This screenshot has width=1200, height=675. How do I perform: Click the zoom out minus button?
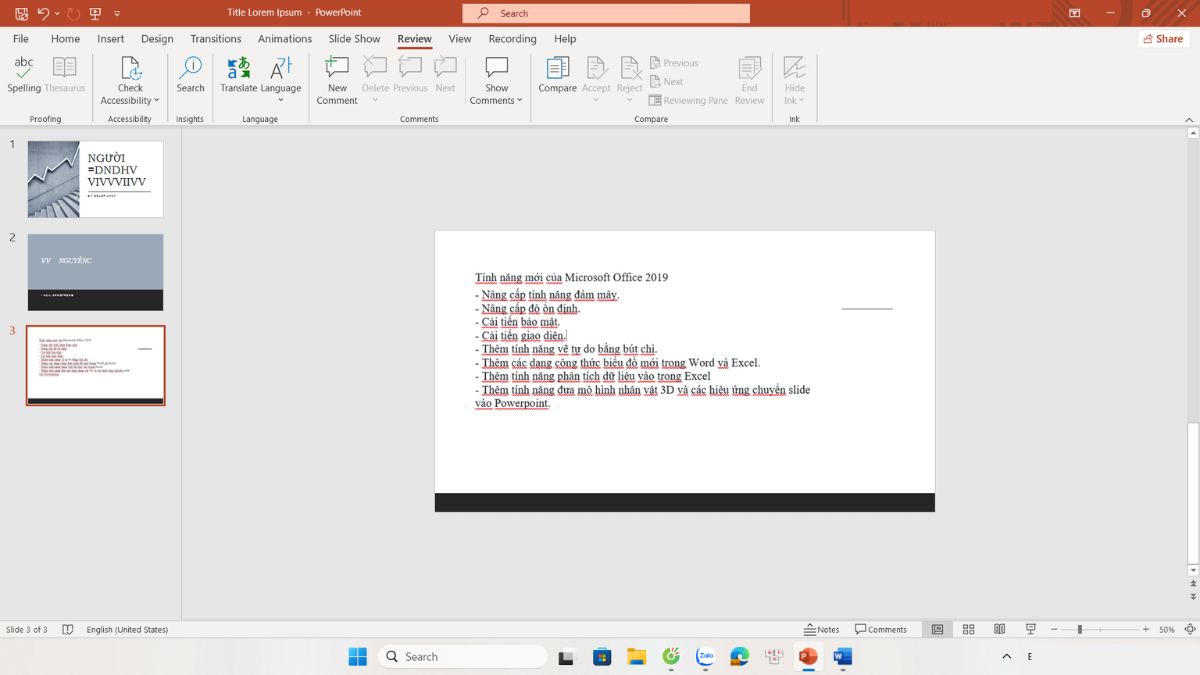coord(1052,629)
